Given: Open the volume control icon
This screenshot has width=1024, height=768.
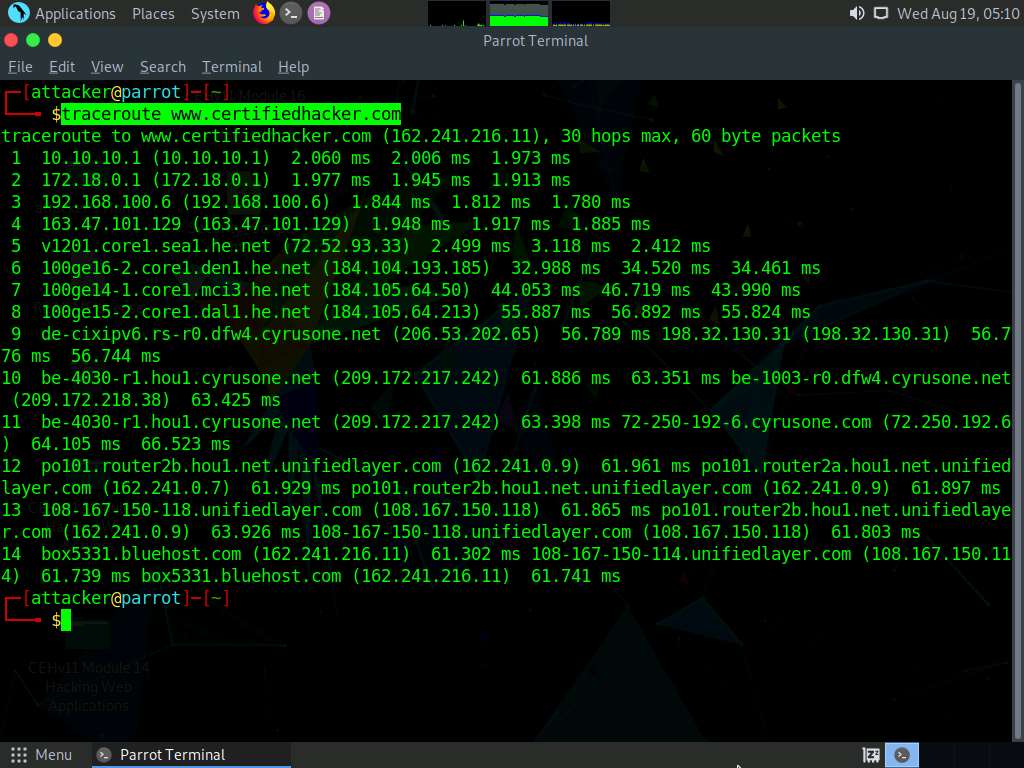Looking at the screenshot, I should pyautogui.click(x=856, y=13).
